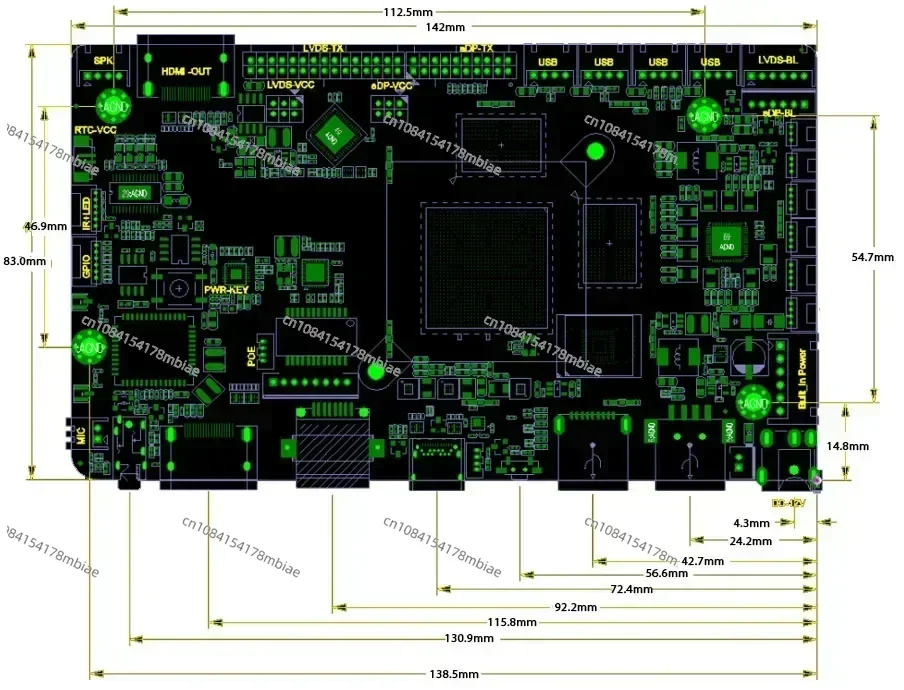
Task: Click the 42.7mm dimension label
Action: (703, 561)
